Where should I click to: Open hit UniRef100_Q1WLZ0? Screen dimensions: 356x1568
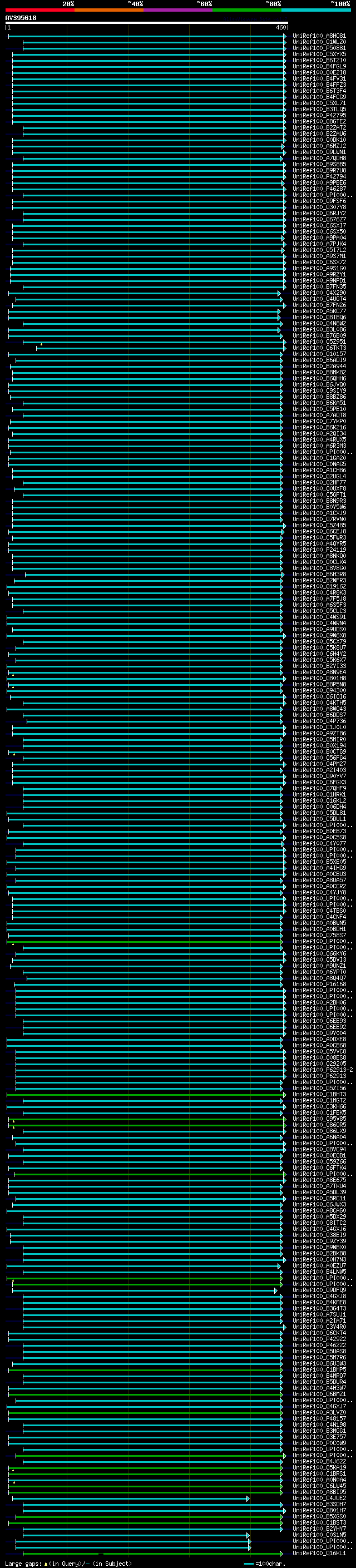pyautogui.click(x=319, y=42)
